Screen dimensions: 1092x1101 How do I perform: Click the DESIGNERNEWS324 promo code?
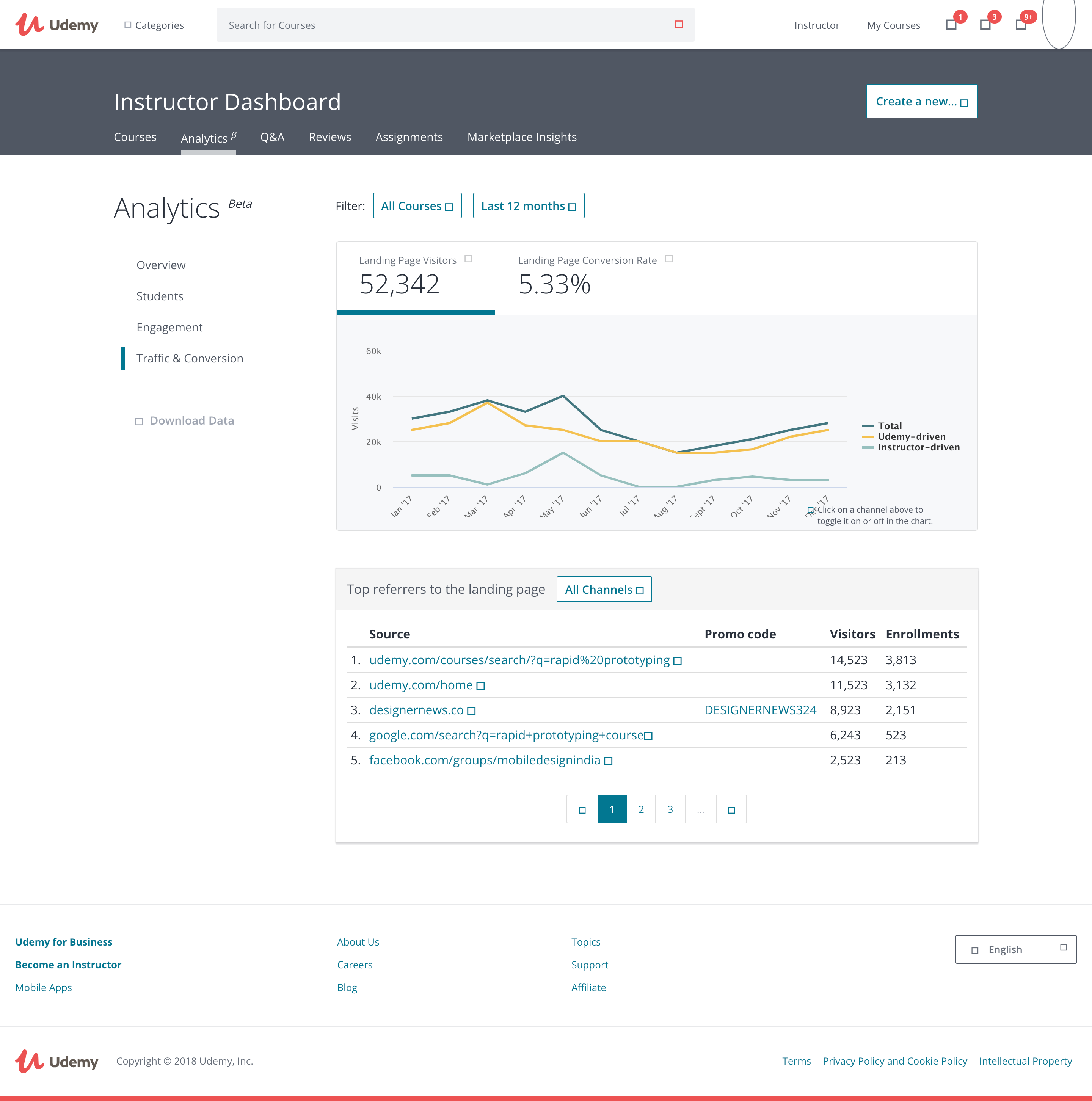pos(760,710)
